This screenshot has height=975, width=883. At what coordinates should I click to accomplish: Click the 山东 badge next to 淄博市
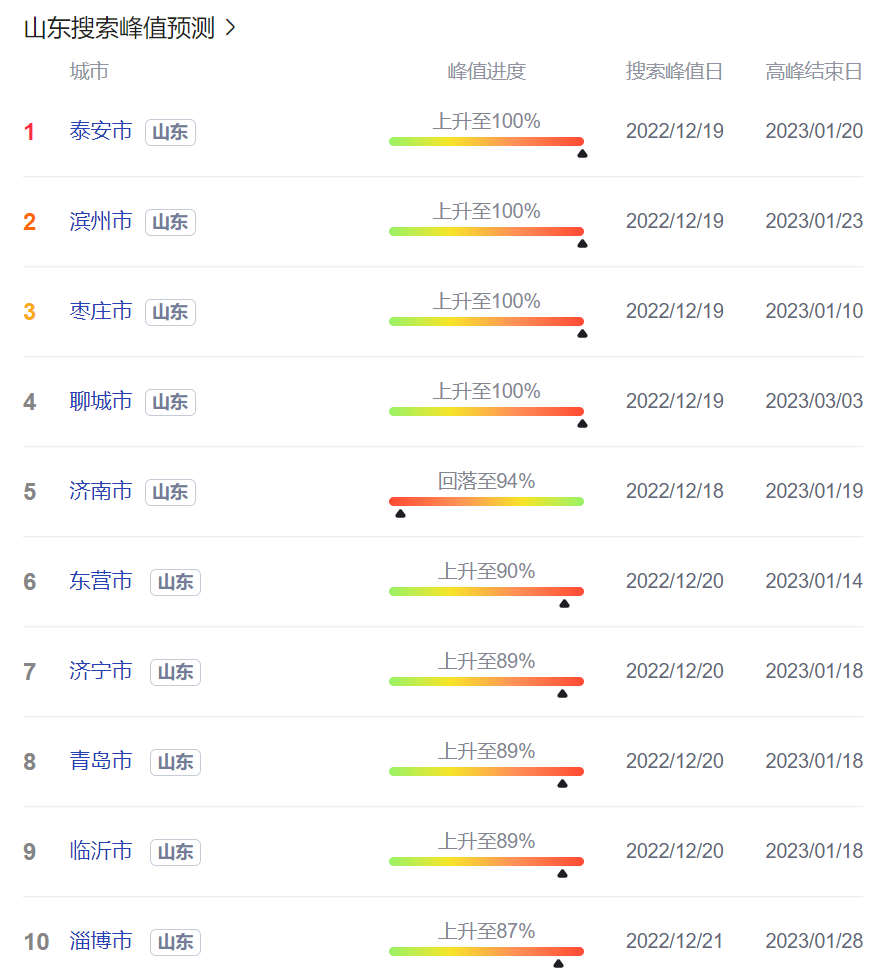point(175,942)
